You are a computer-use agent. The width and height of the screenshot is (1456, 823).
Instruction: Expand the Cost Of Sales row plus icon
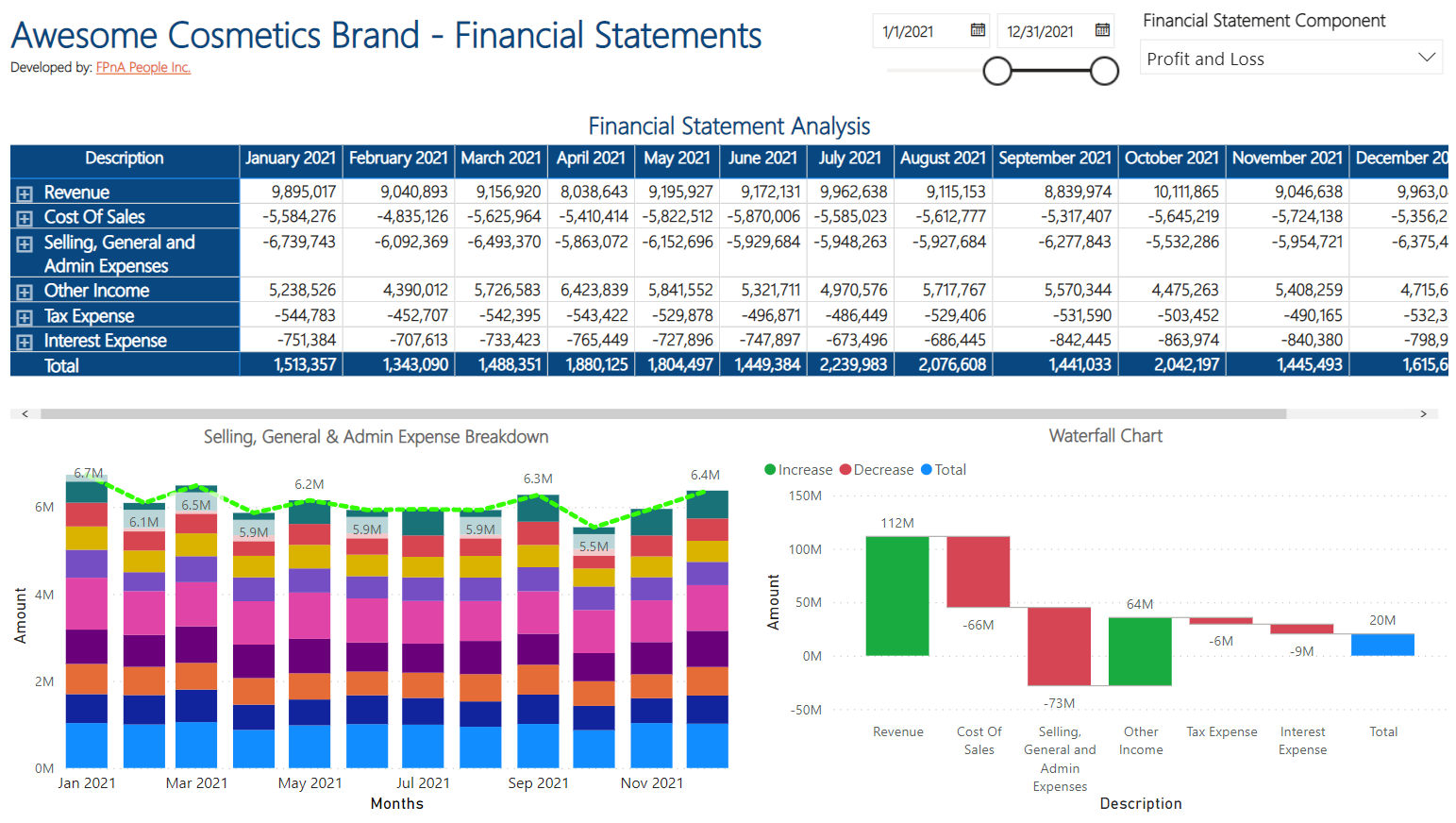point(25,218)
